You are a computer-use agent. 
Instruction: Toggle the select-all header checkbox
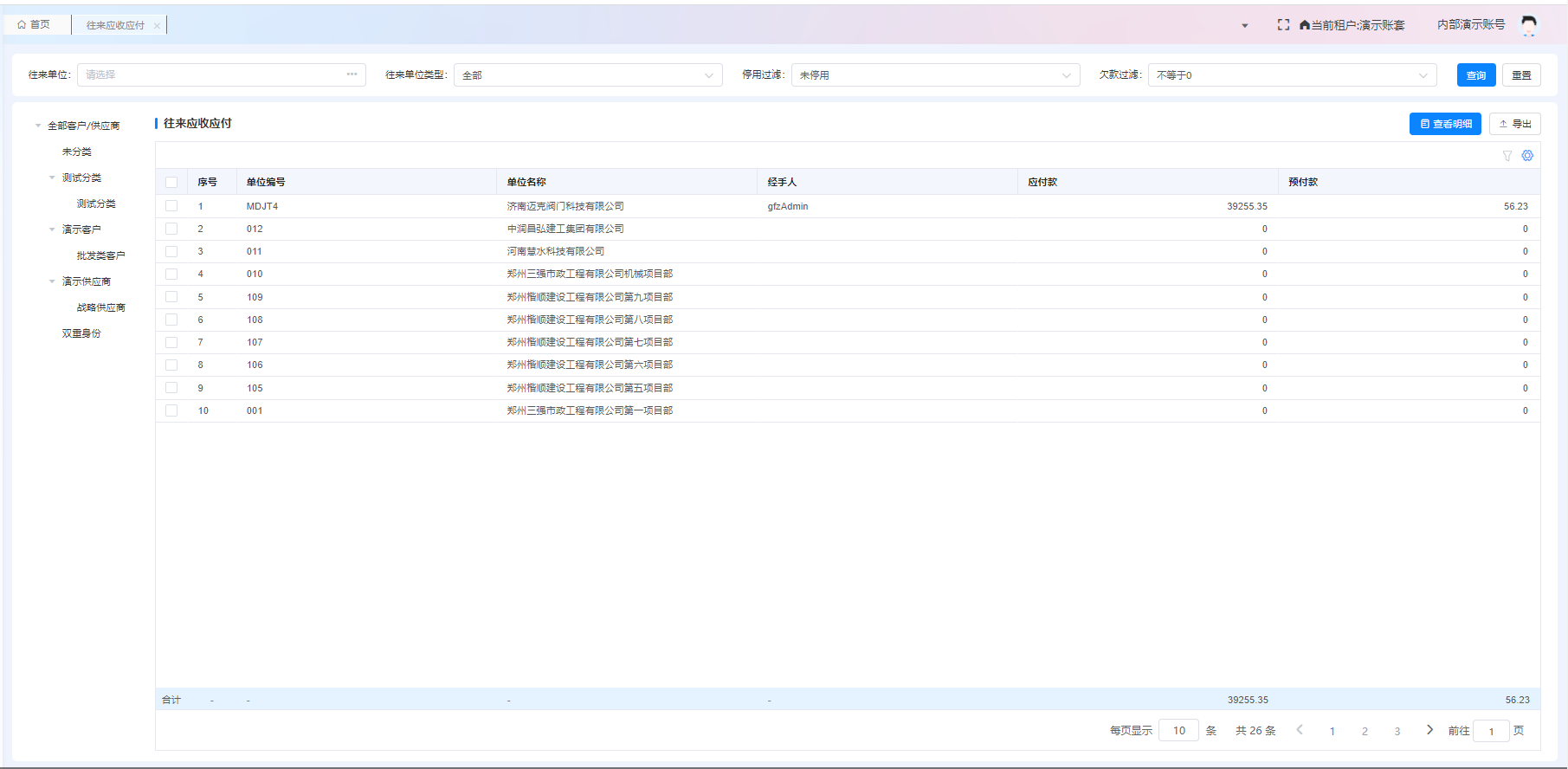pyautogui.click(x=171, y=183)
